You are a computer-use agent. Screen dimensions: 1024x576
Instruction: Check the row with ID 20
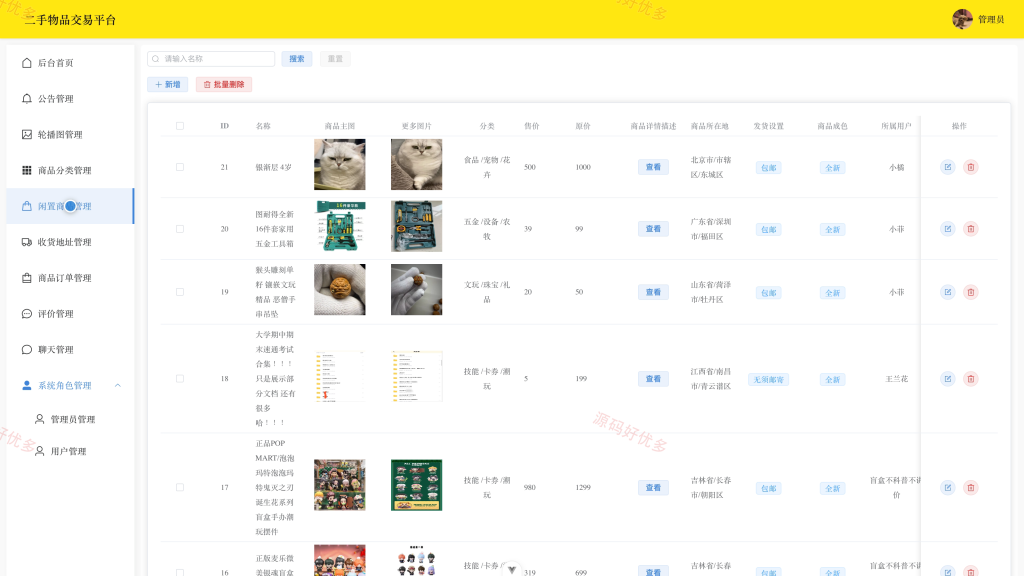click(180, 229)
